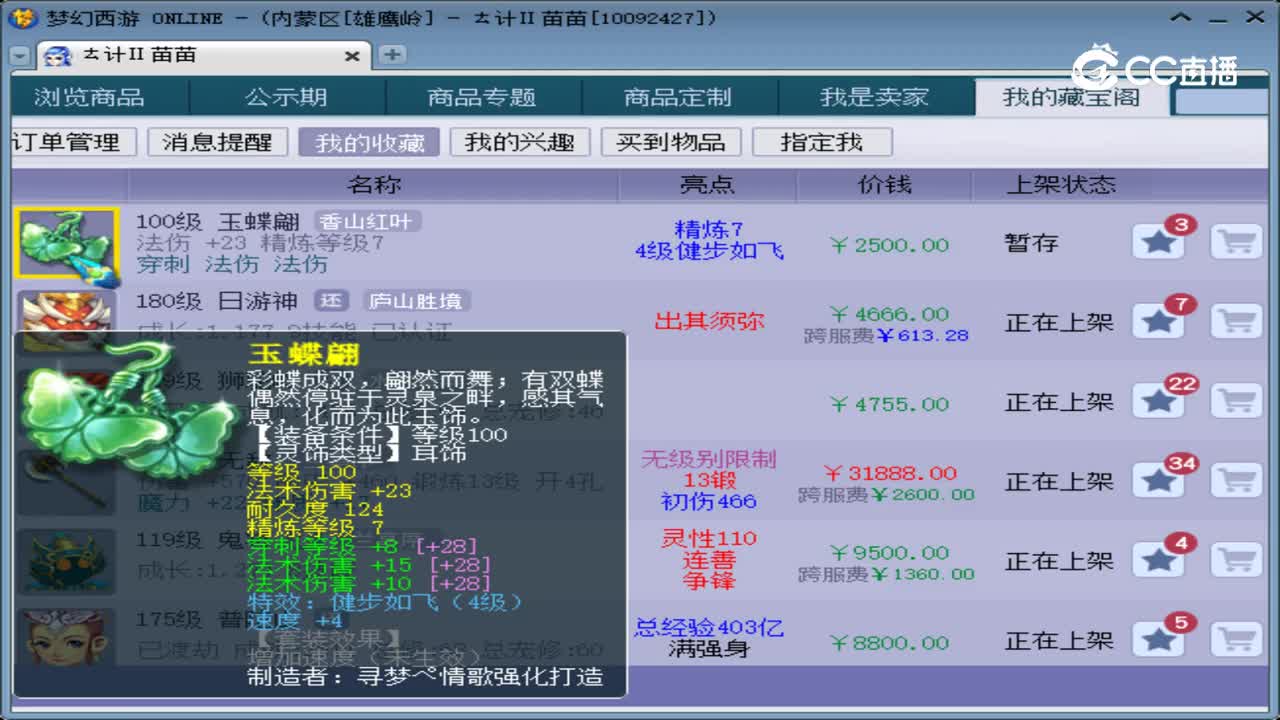Click favorite star on ¥8800.00 row
The image size is (1280, 720).
tap(1159, 639)
